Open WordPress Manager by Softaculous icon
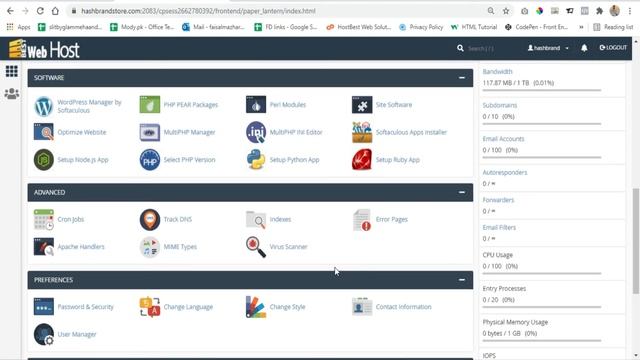This screenshot has height=360, width=640. pyautogui.click(x=44, y=106)
